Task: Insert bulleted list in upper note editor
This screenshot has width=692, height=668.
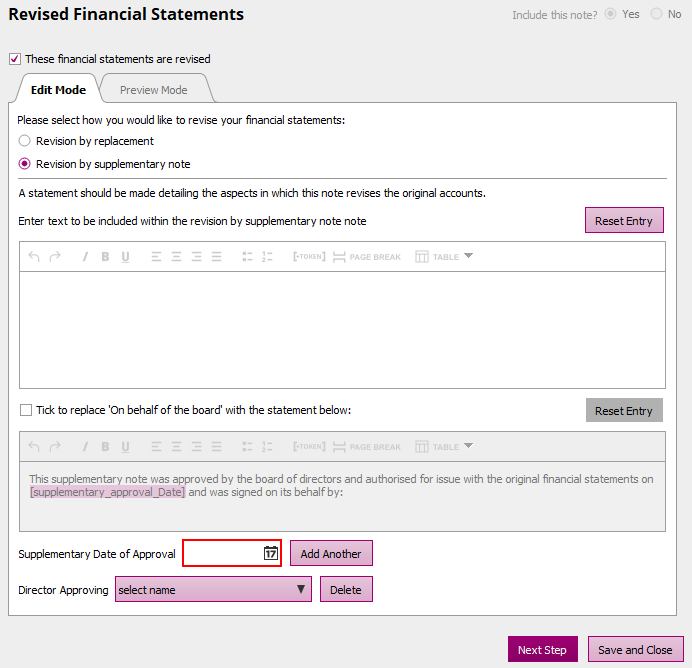Action: click(247, 257)
